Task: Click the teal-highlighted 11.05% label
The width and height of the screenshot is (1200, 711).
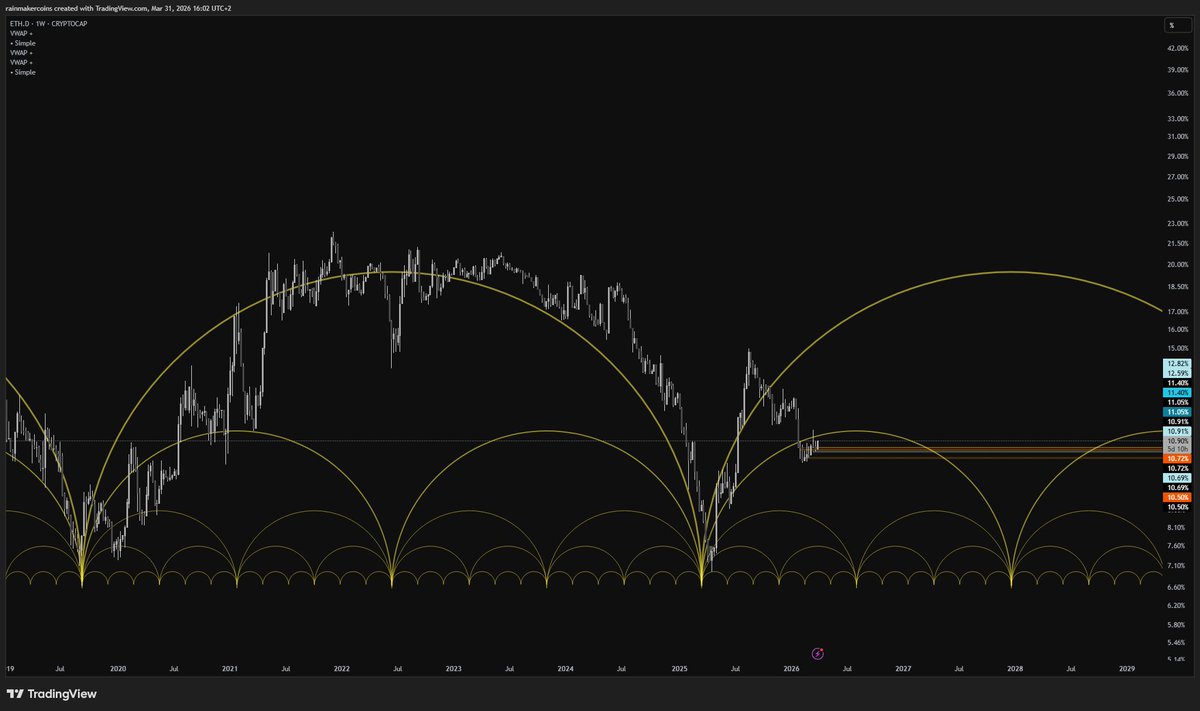Action: pyautogui.click(x=1178, y=412)
